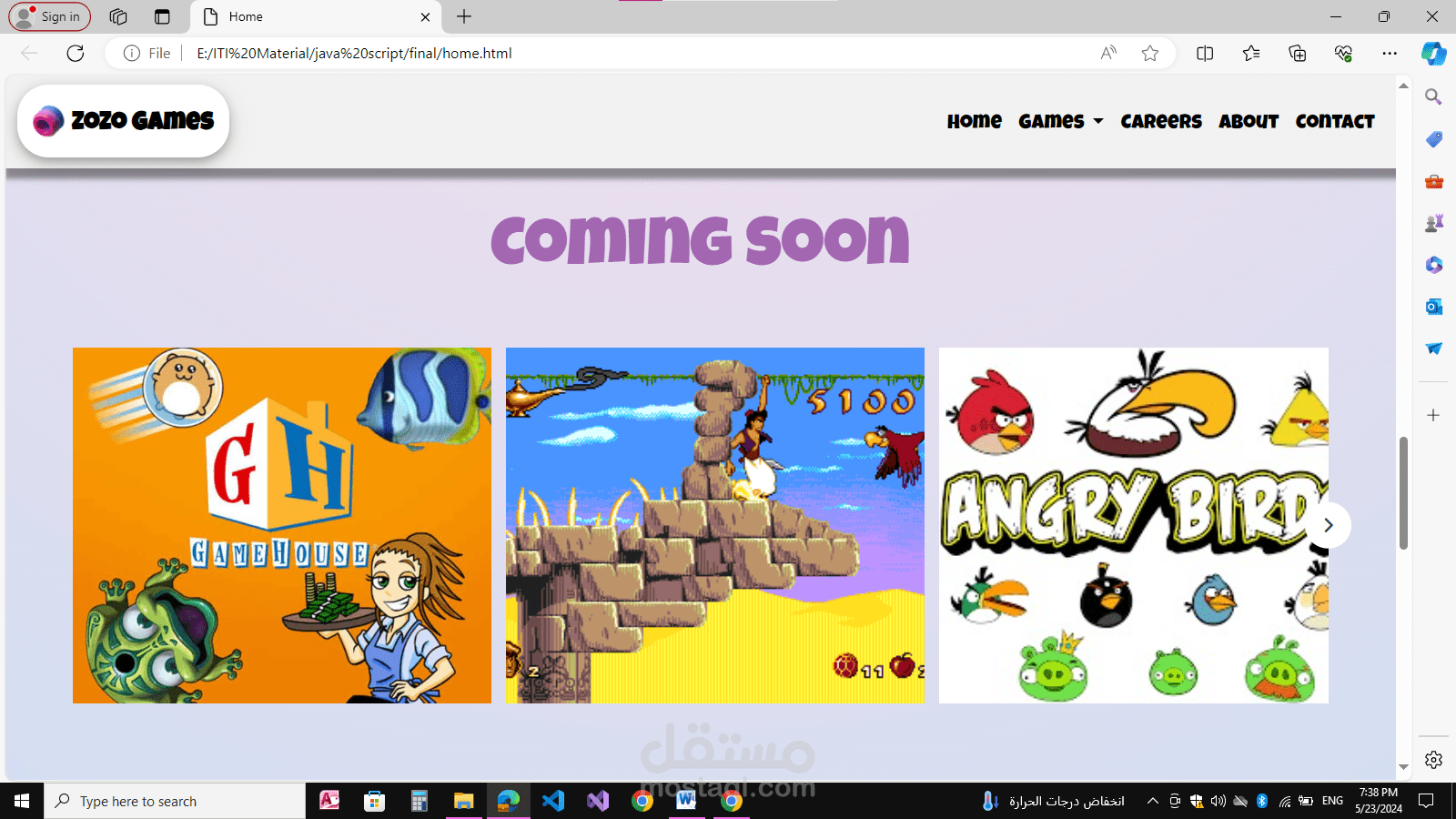Image resolution: width=1456 pixels, height=819 pixels.
Task: Open sidebar settings gear icon
Action: [1433, 760]
